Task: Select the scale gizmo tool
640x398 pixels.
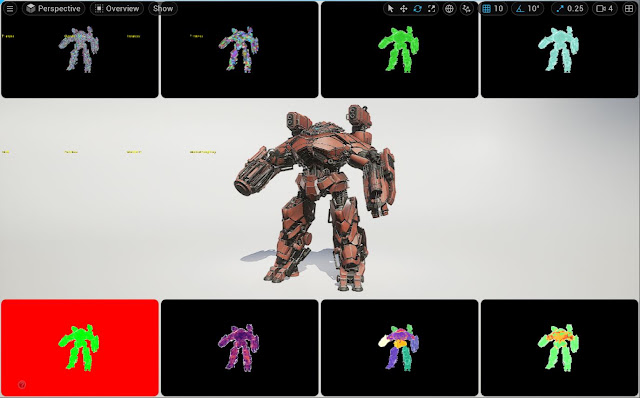Action: [x=431, y=9]
